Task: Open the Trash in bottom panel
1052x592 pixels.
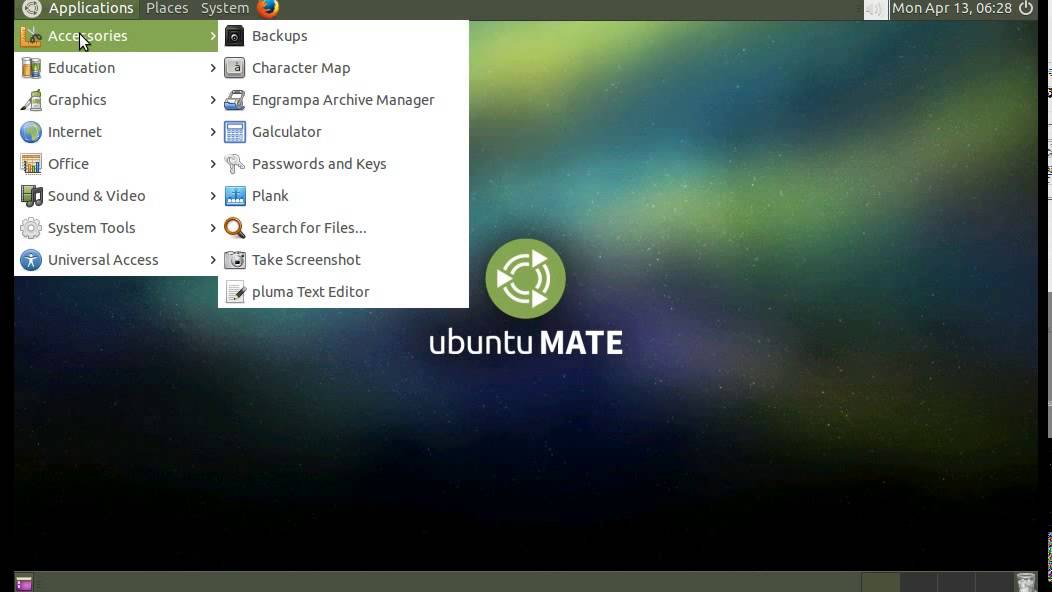Action: (1026, 582)
